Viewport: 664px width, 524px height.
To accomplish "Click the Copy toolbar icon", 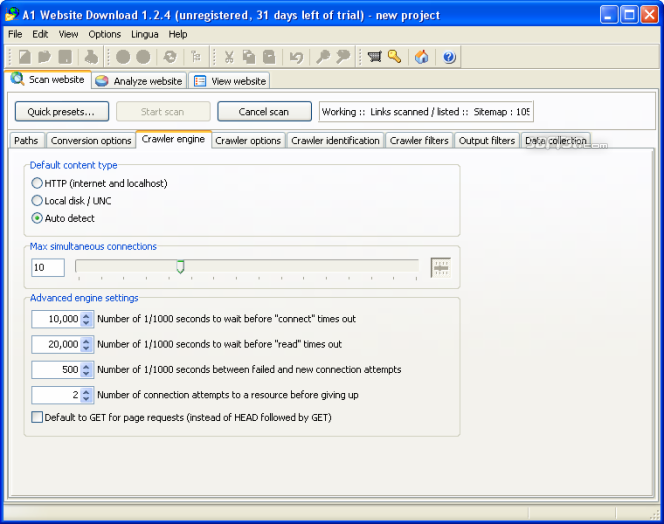I will pyautogui.click(x=249, y=57).
